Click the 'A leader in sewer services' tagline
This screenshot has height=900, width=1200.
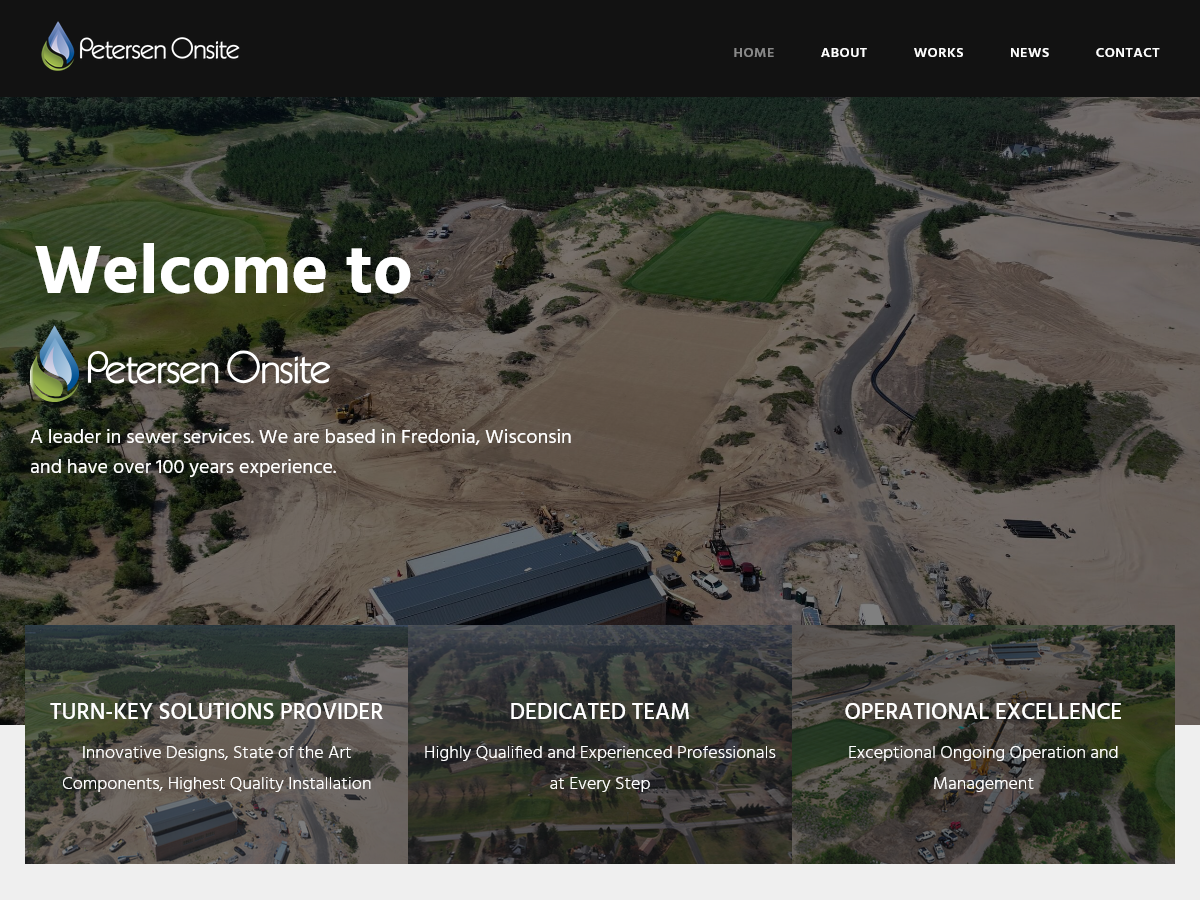(x=300, y=452)
